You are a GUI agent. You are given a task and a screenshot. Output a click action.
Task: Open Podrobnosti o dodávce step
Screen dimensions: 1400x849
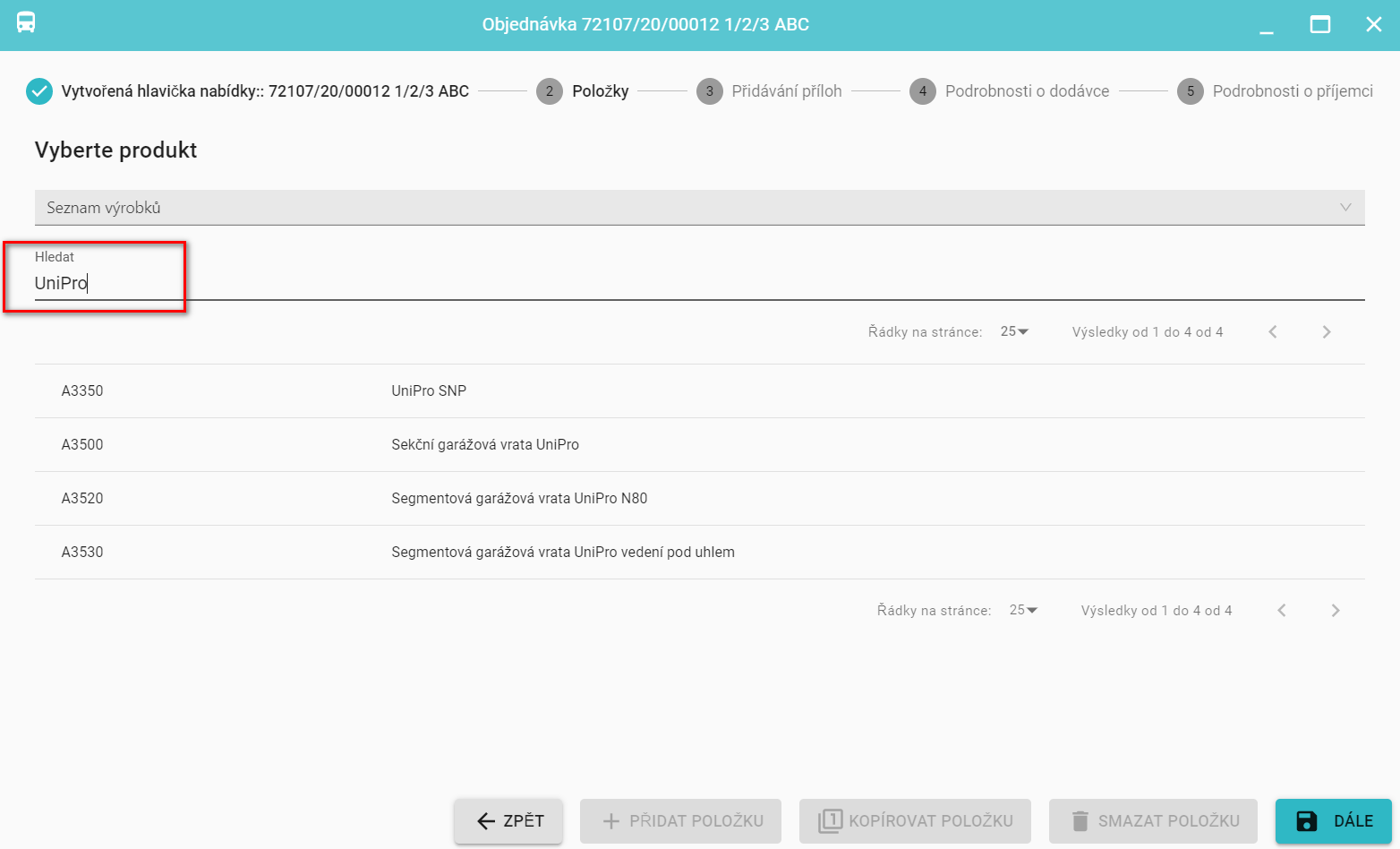click(x=1026, y=91)
